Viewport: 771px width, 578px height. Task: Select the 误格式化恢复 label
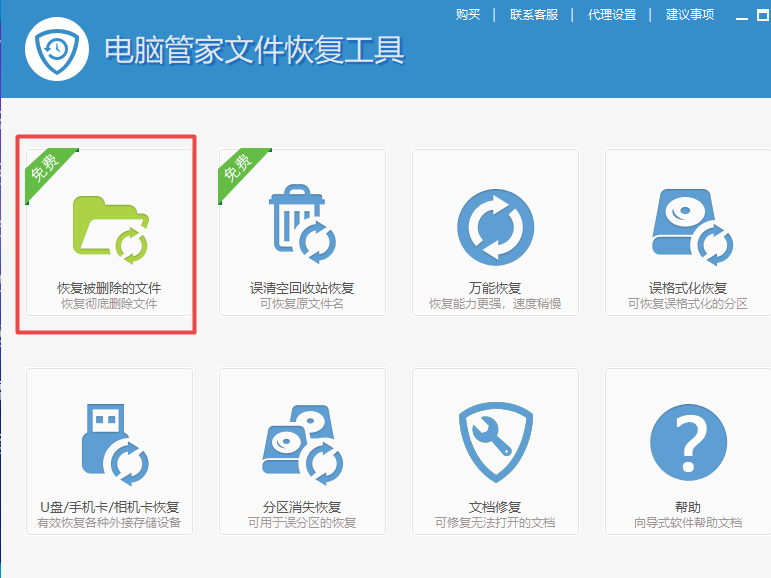(687, 288)
